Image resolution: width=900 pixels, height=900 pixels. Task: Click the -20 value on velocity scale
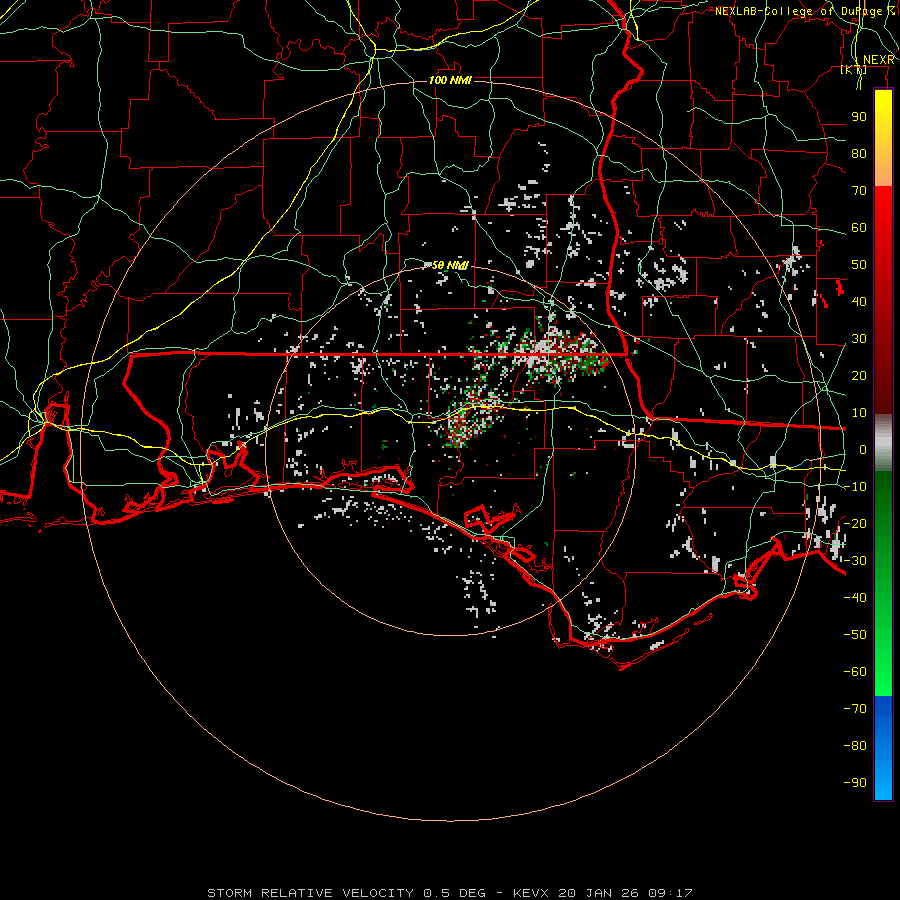pos(855,523)
